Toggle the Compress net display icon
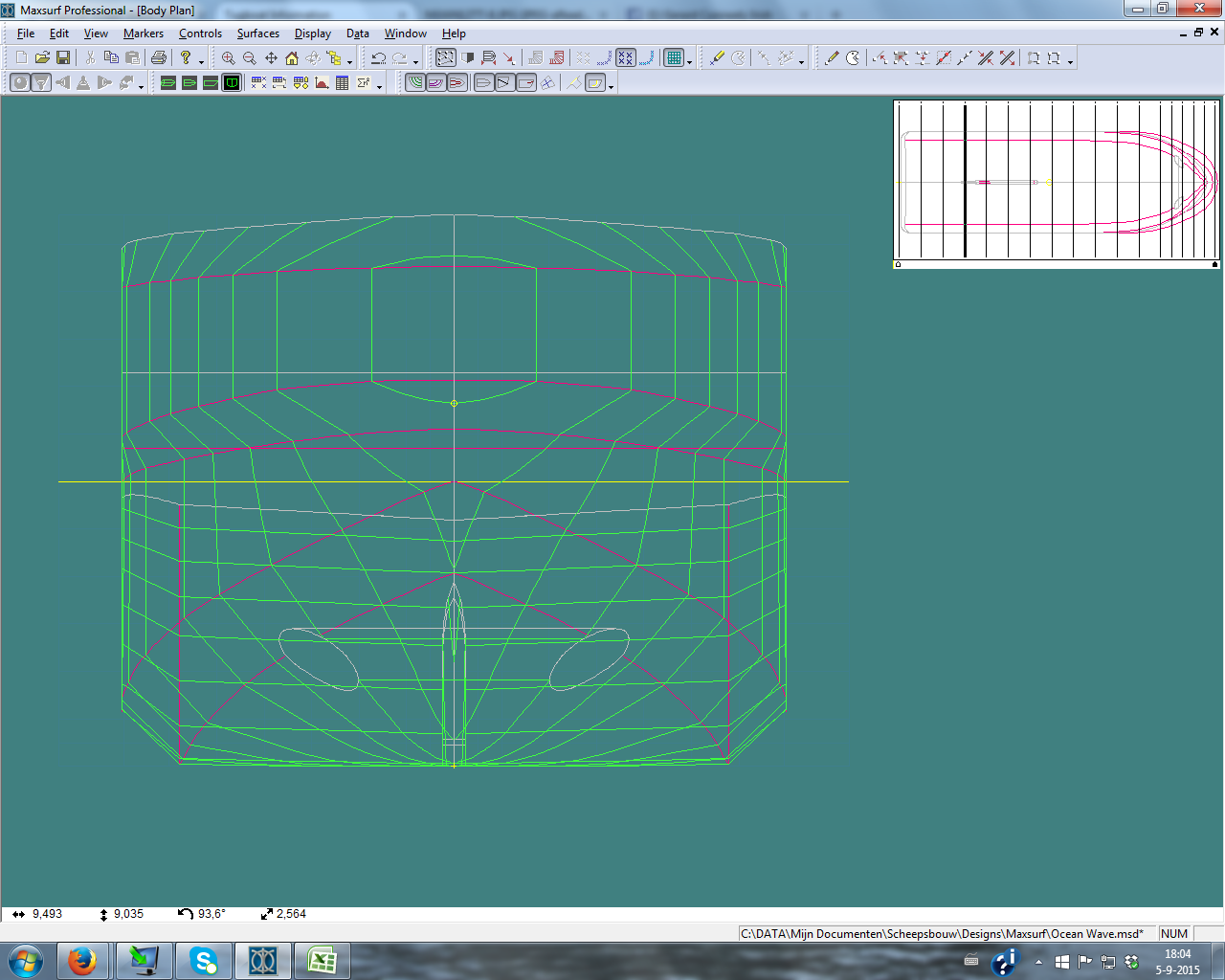1225x980 pixels. pos(488,58)
